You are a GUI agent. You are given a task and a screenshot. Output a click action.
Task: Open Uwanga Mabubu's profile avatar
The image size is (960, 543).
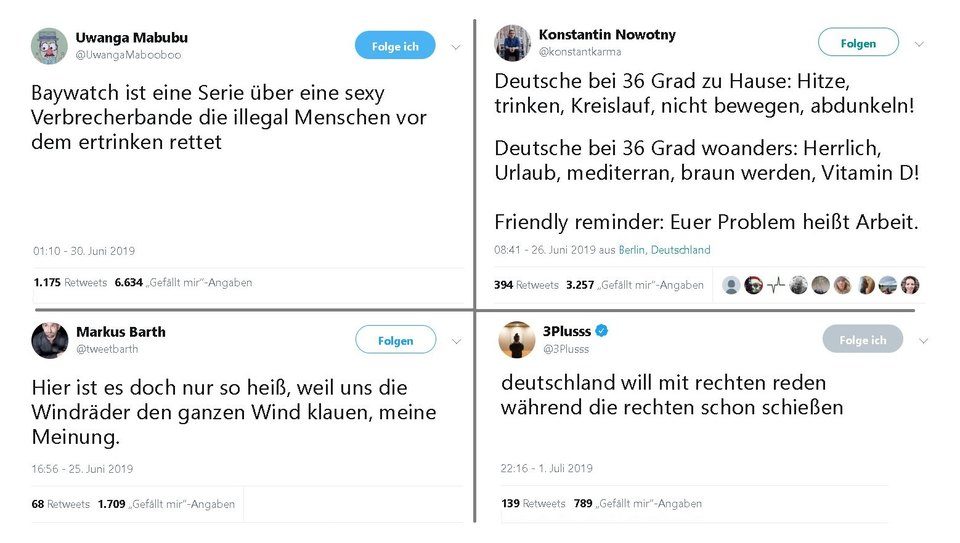click(x=49, y=46)
